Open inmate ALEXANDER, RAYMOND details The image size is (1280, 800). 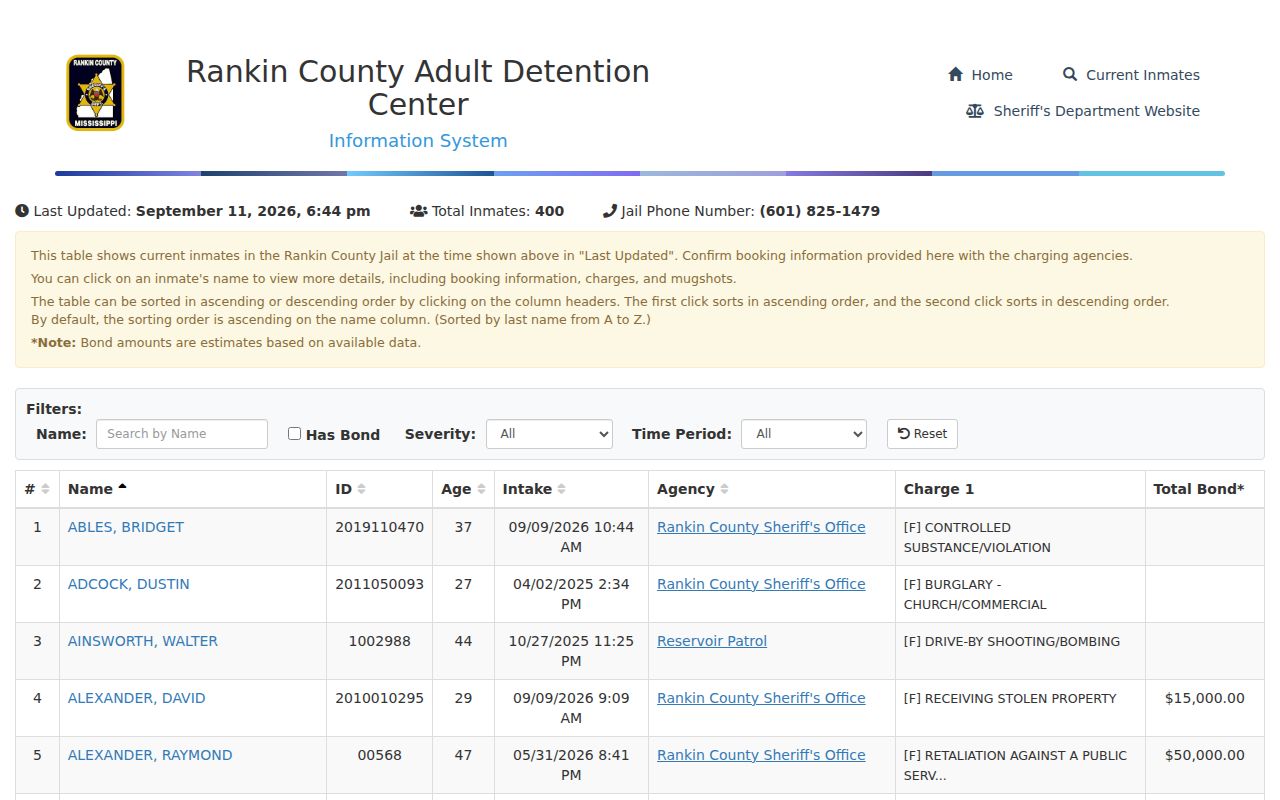tap(150, 755)
